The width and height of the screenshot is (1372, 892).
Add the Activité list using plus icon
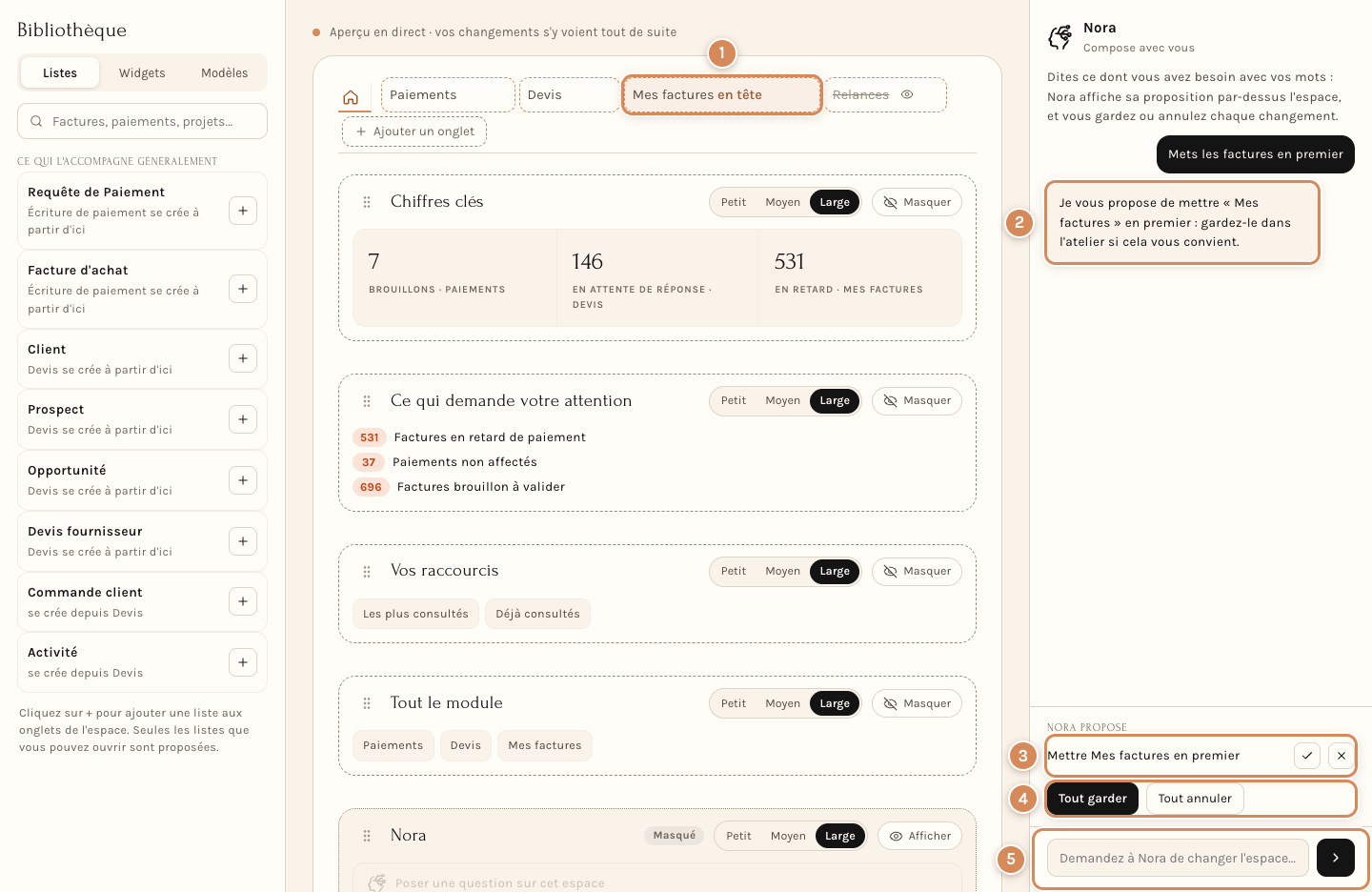tap(243, 662)
